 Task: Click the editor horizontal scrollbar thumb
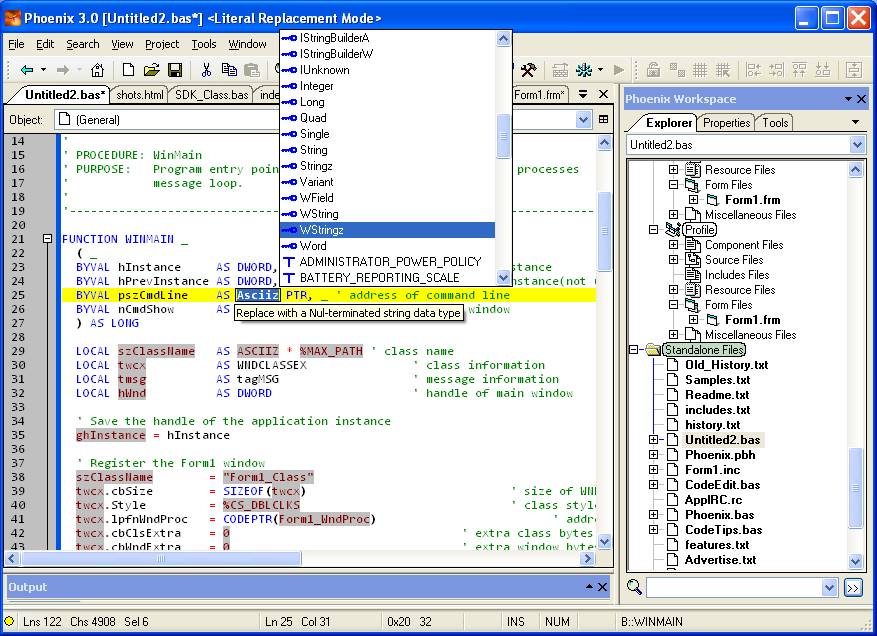[161, 558]
